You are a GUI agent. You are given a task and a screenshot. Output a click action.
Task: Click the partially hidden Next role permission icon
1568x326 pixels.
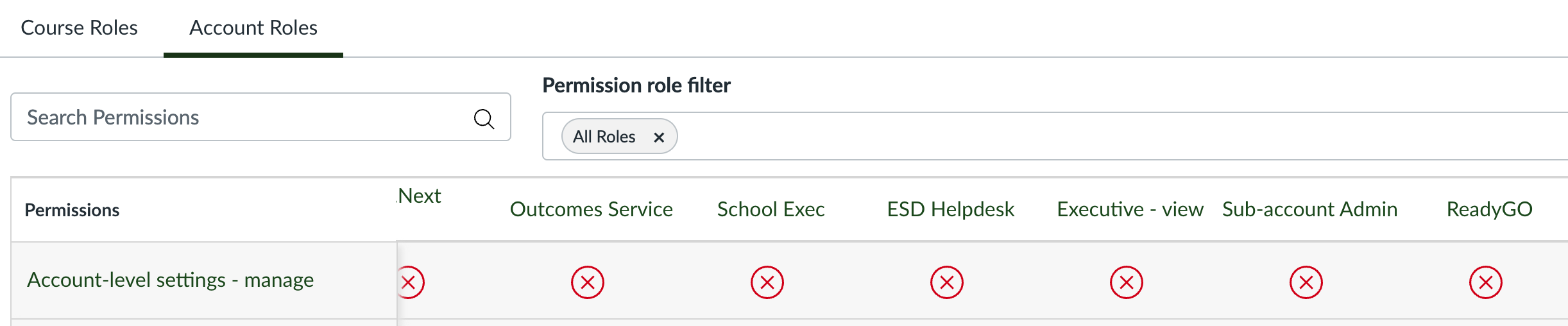411,282
